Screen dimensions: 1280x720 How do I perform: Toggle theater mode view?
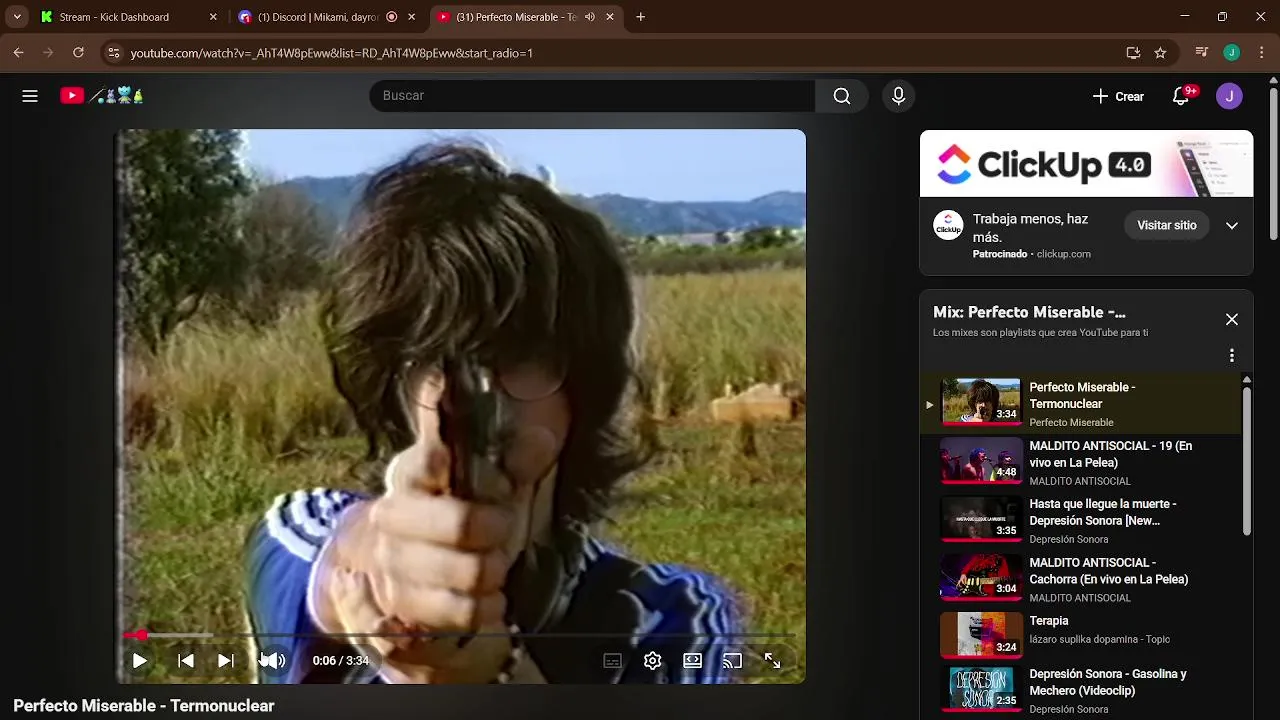(x=692, y=661)
